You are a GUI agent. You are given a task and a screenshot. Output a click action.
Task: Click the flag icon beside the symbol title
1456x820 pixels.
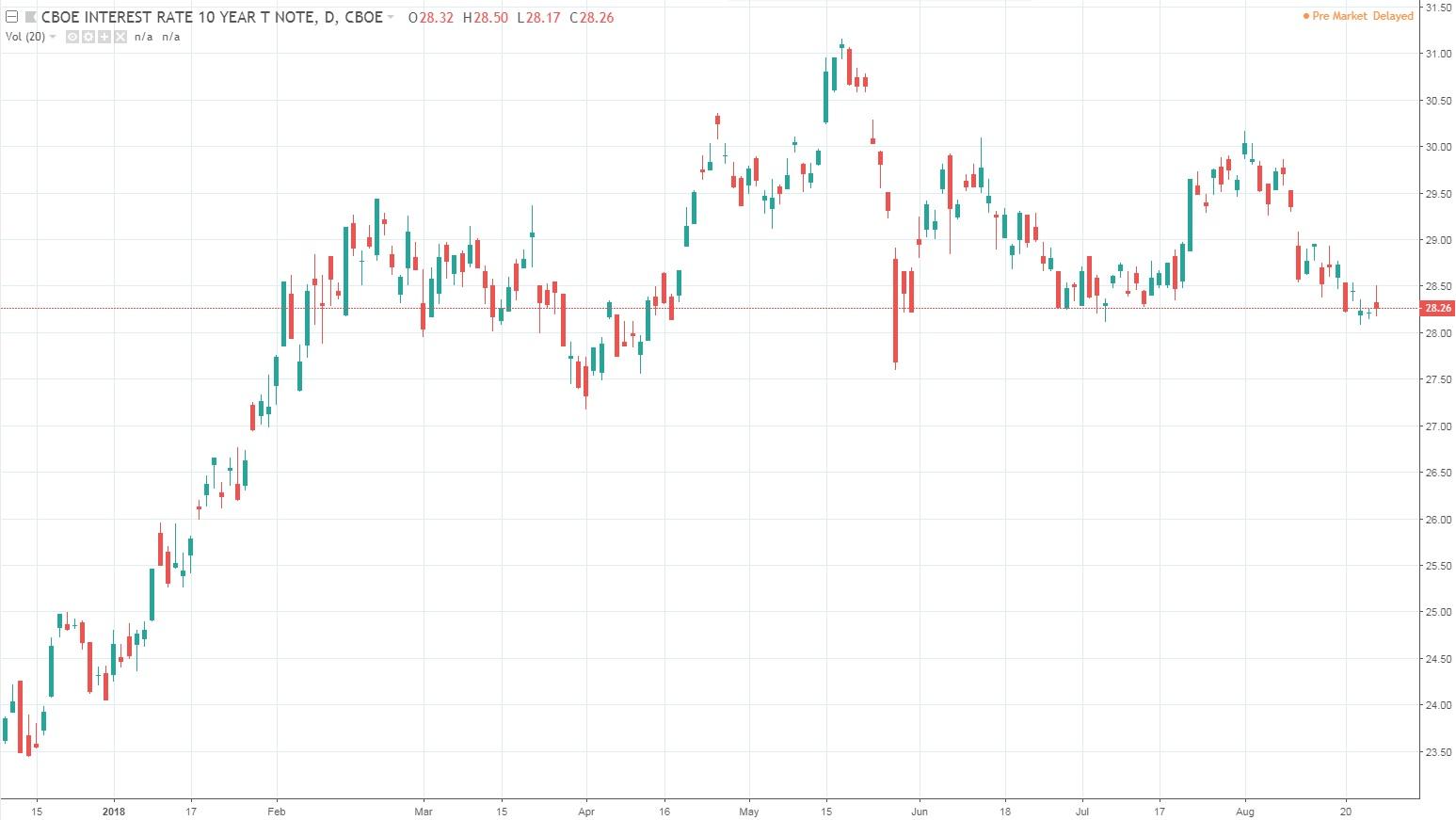point(30,16)
